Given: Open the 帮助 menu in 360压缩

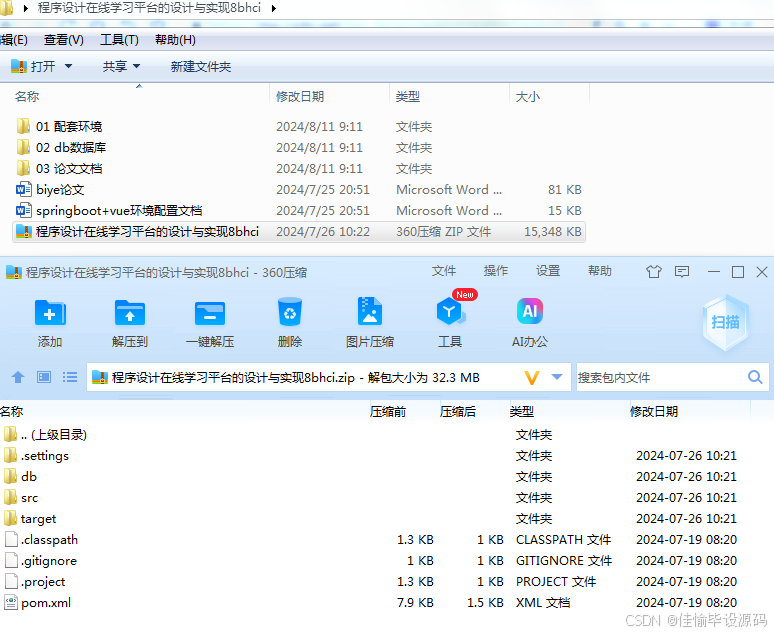Looking at the screenshot, I should click(600, 271).
